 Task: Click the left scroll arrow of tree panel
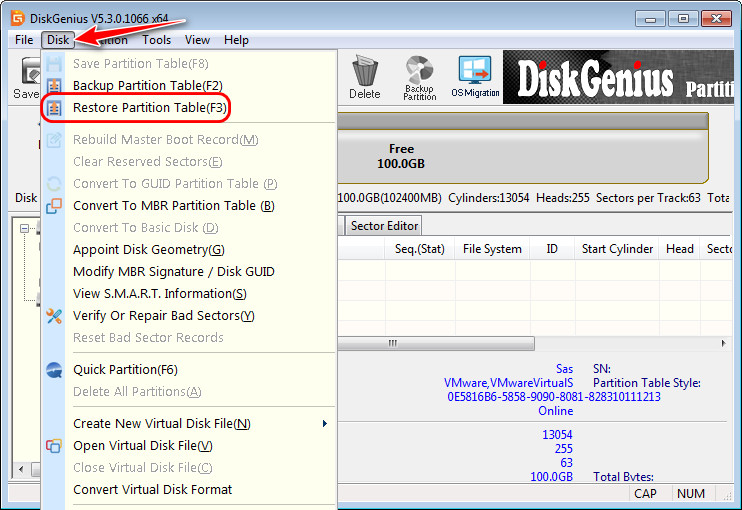[x=21, y=470]
